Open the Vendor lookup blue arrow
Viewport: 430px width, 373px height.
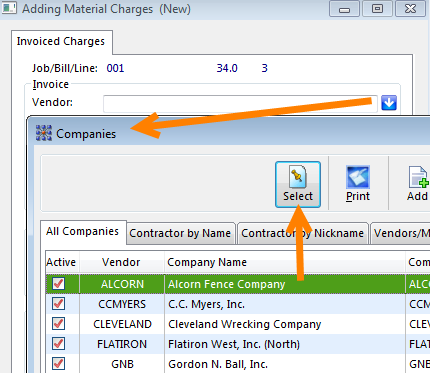coord(389,103)
